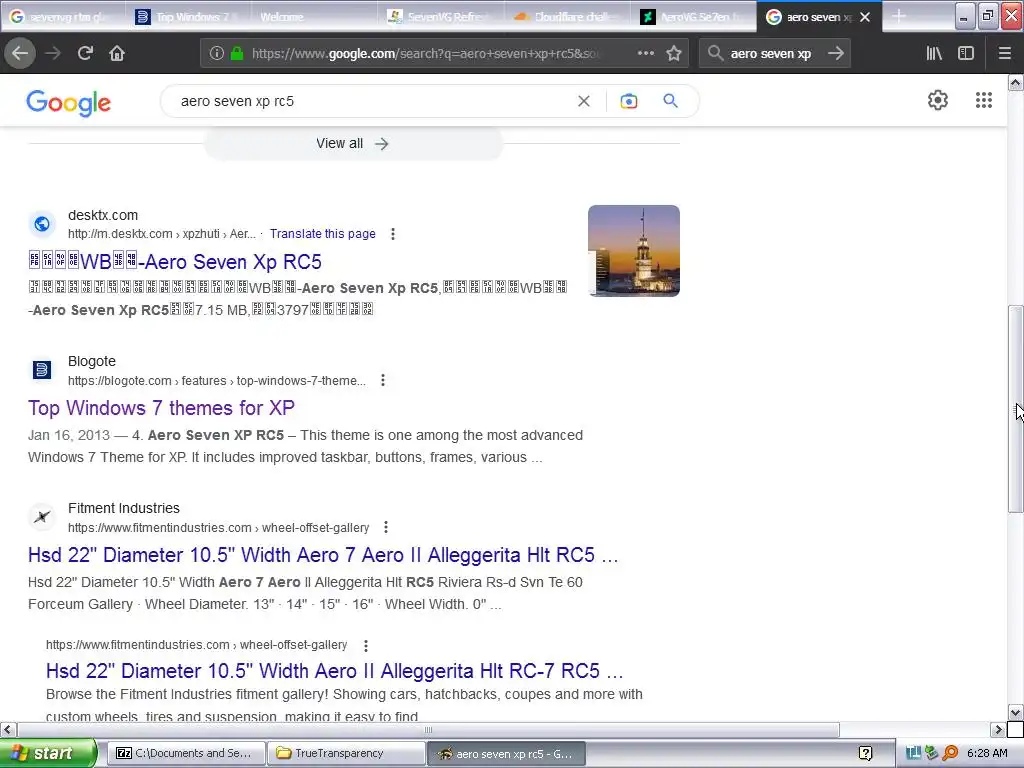Open more options for desktx.com result

tap(392, 234)
